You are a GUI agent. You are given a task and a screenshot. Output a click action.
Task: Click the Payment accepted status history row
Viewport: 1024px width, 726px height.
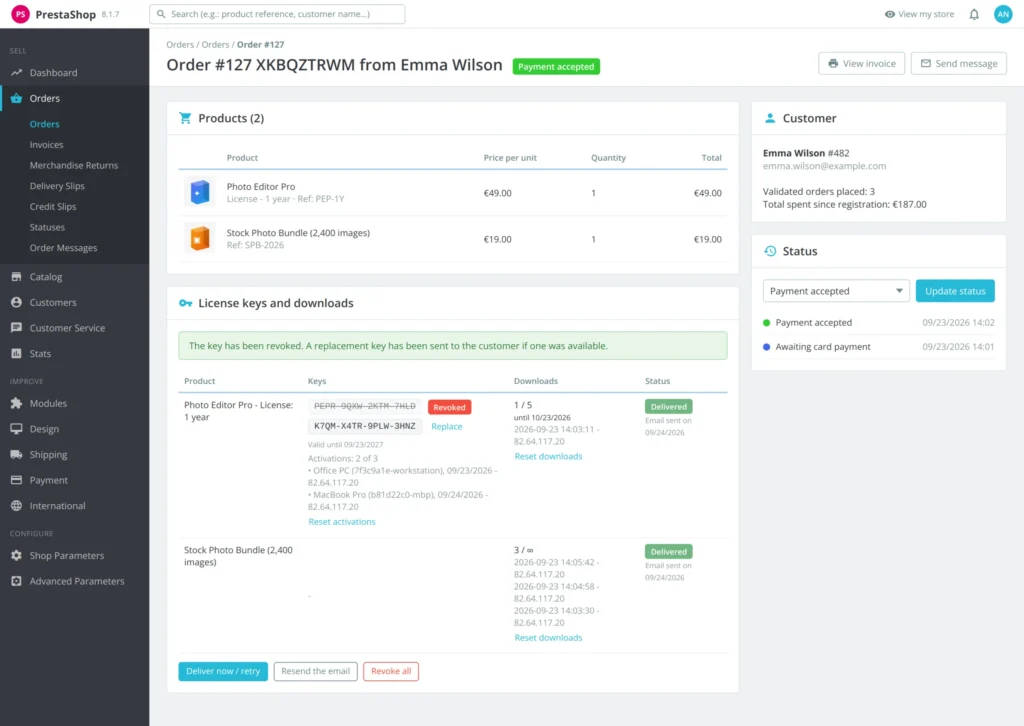point(878,323)
